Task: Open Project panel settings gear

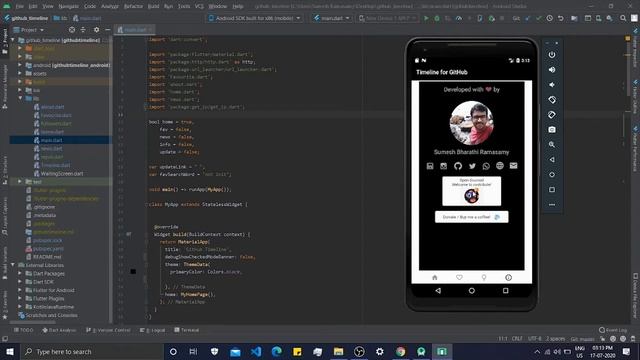Action: [96, 30]
